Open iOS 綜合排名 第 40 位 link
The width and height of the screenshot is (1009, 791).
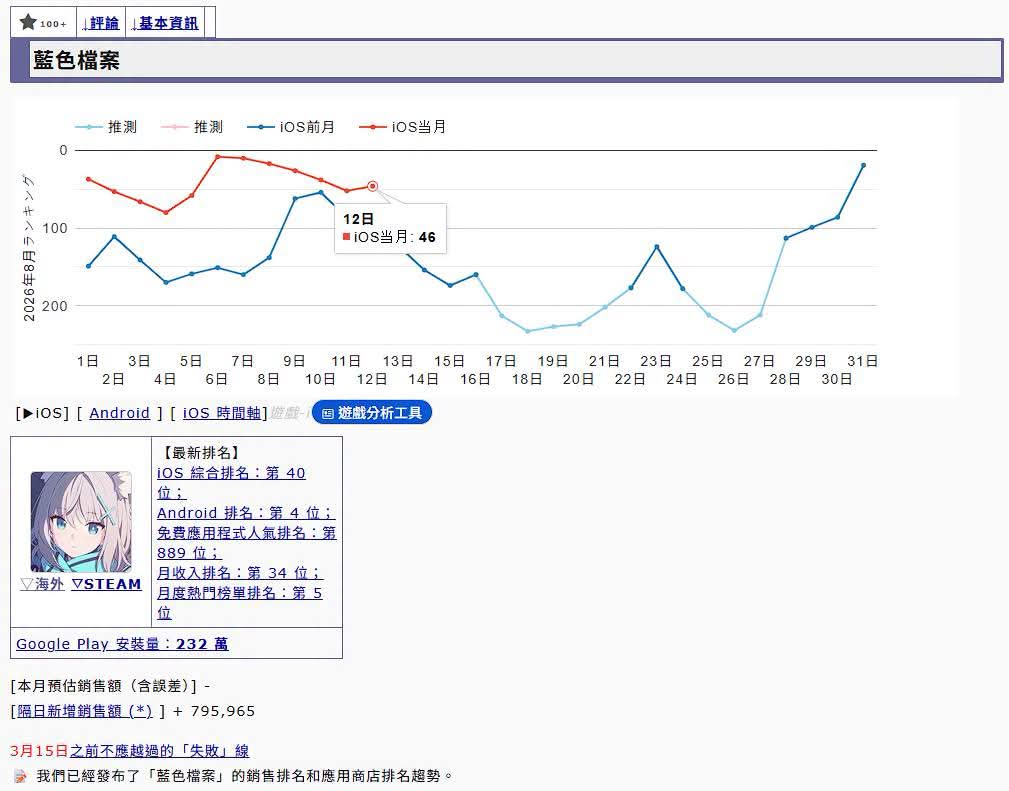(x=231, y=483)
